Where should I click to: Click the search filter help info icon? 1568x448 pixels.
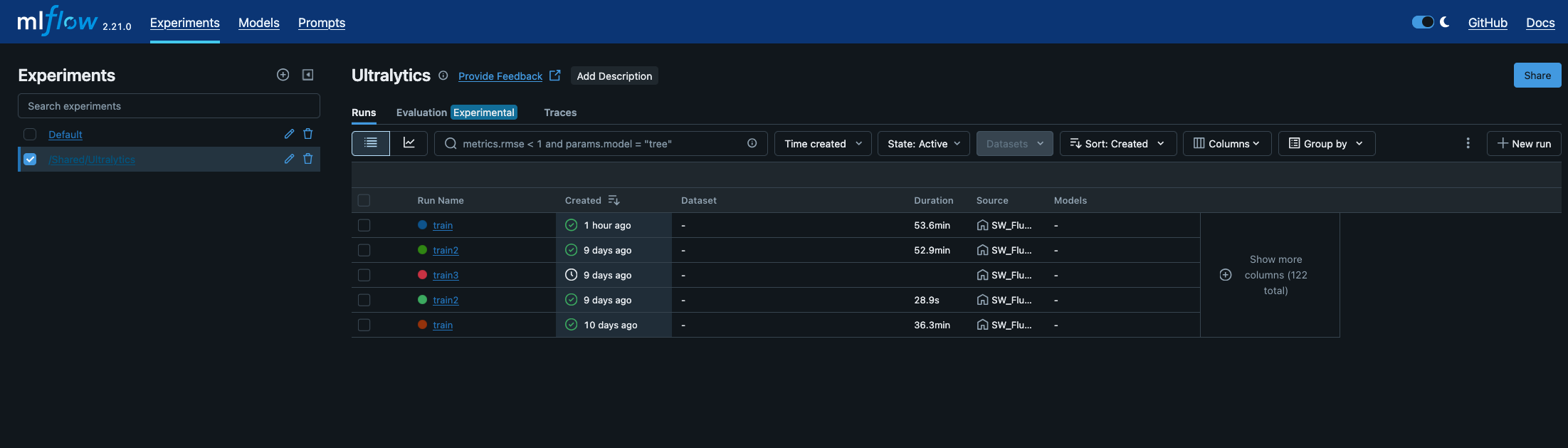click(x=752, y=143)
